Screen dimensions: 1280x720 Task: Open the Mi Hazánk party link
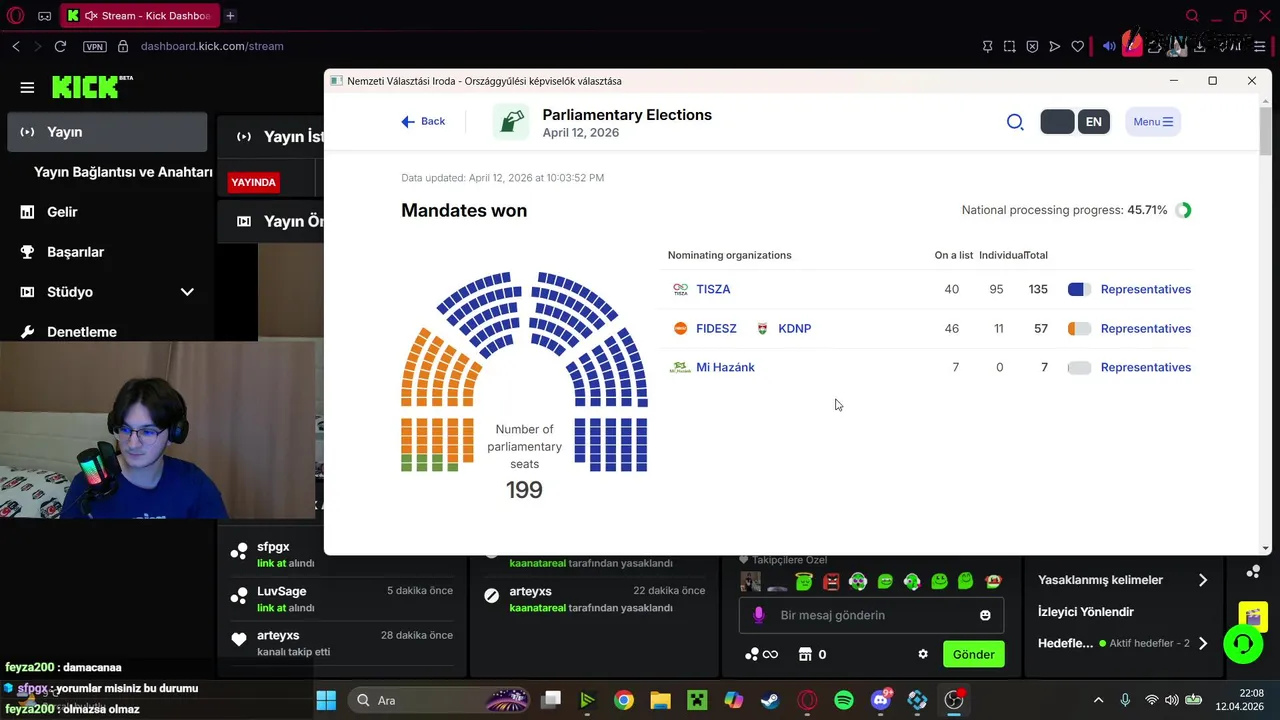click(x=725, y=367)
